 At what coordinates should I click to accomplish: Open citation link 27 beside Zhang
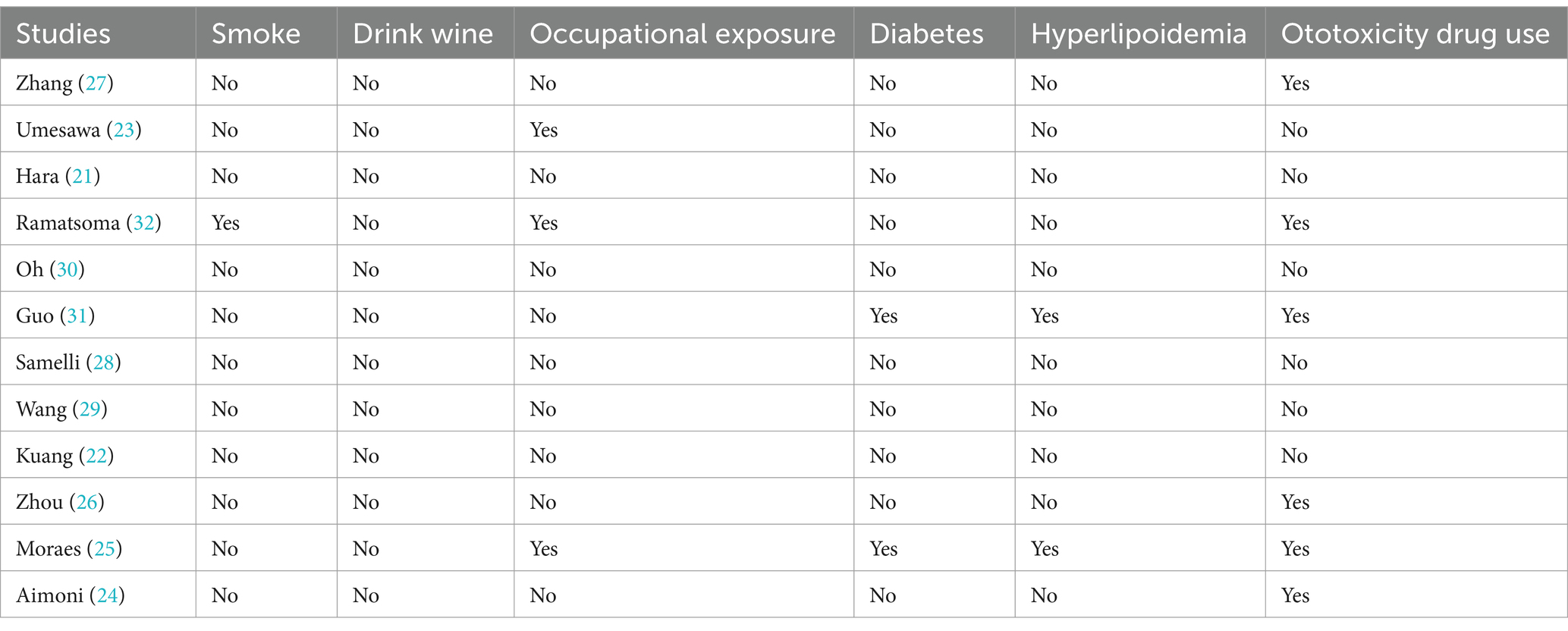click(x=96, y=83)
